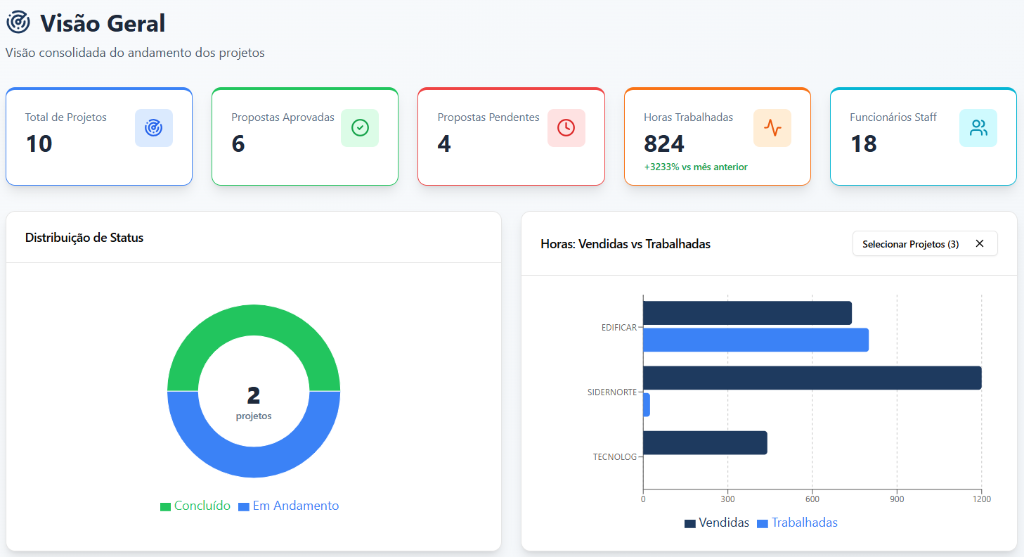Click the radar icon beside Visão Geral title
Screen dimensions: 1024x557
[x=18, y=22]
